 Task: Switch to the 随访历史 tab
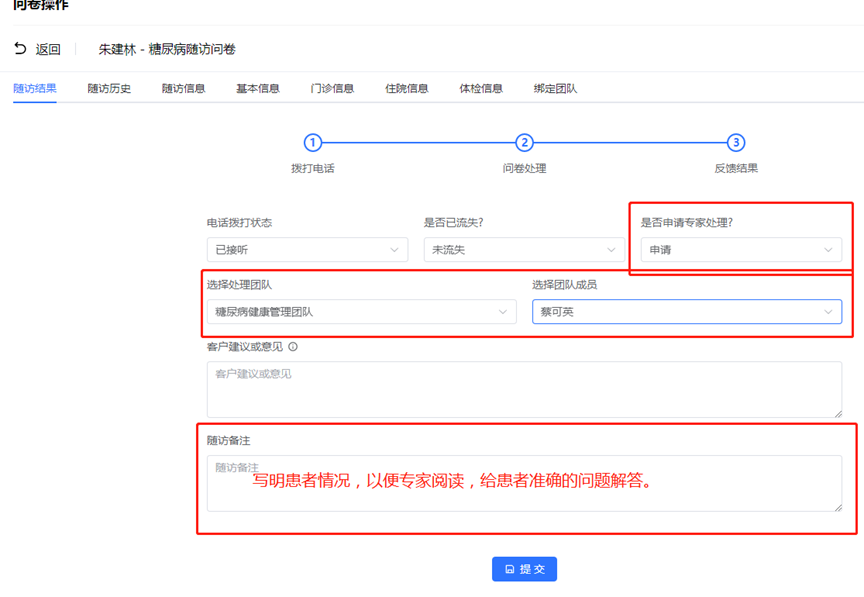point(109,88)
